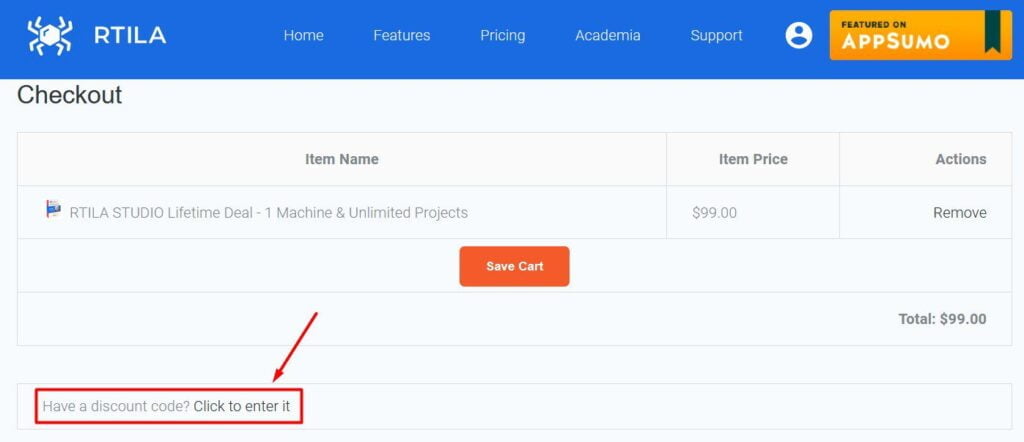Click the Item Name column header

[342, 159]
